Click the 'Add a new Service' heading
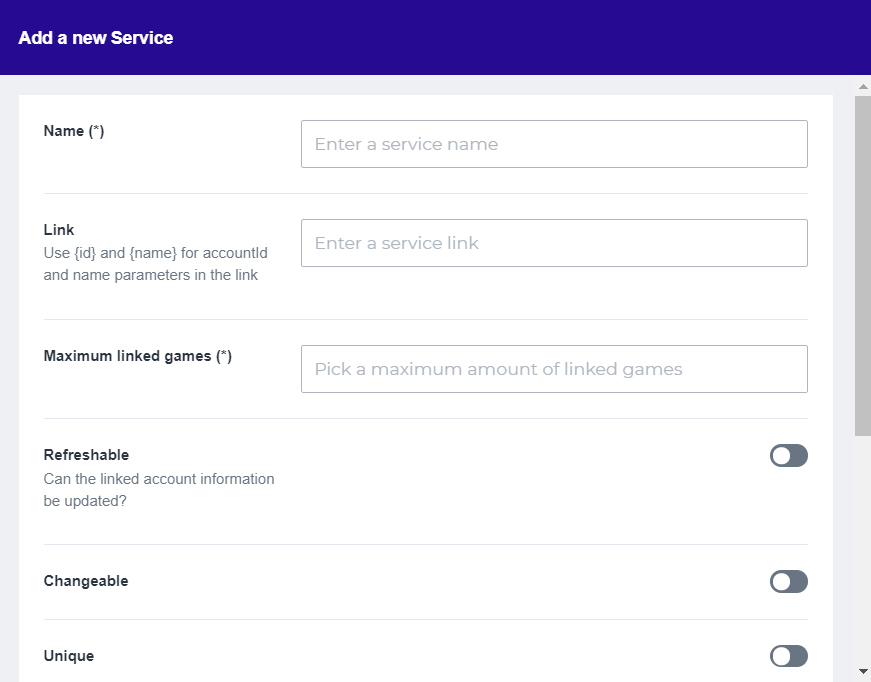 point(96,38)
